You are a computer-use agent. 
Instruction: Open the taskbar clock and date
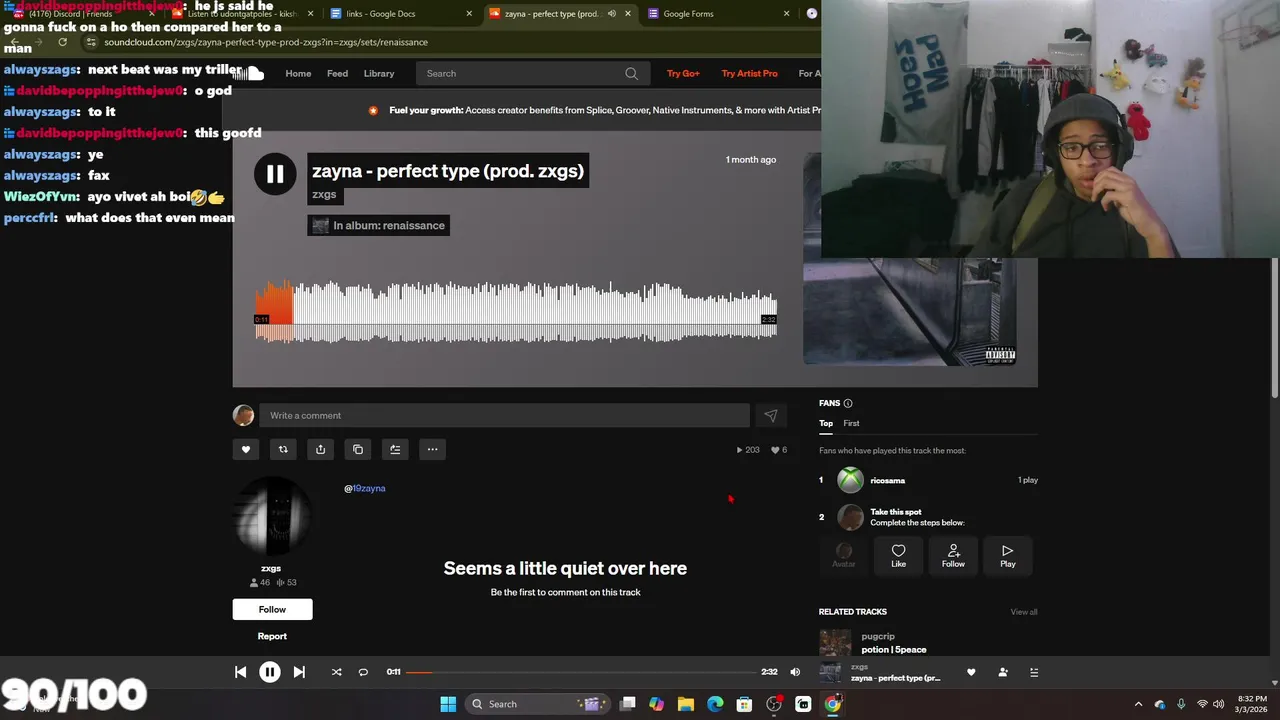[1252, 704]
